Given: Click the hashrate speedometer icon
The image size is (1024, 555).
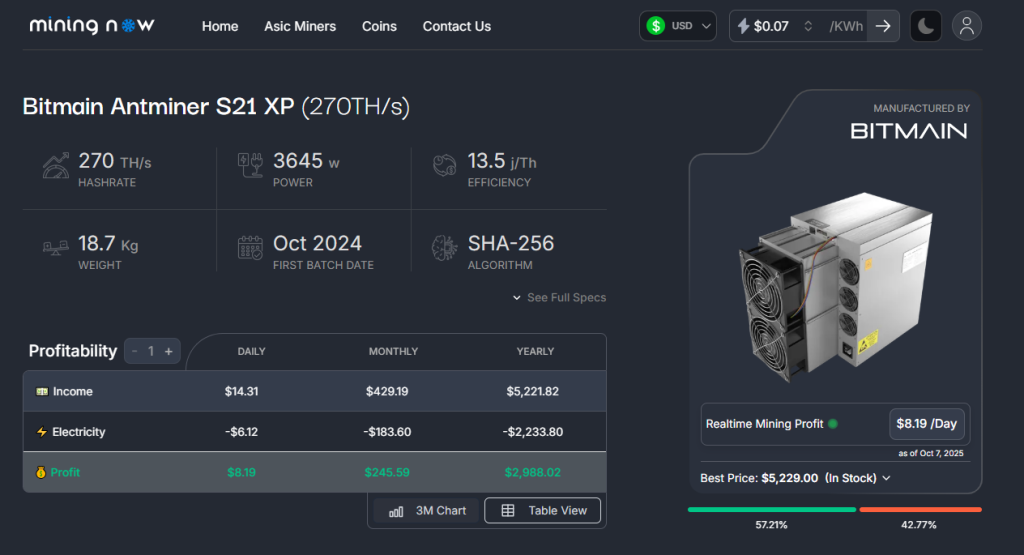Looking at the screenshot, I should 56,166.
